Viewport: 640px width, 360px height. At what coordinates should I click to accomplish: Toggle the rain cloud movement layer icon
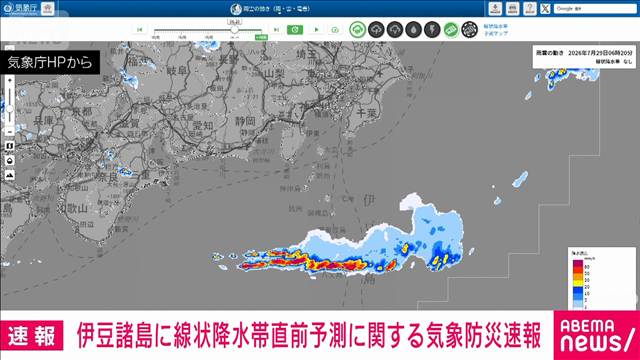358,29
